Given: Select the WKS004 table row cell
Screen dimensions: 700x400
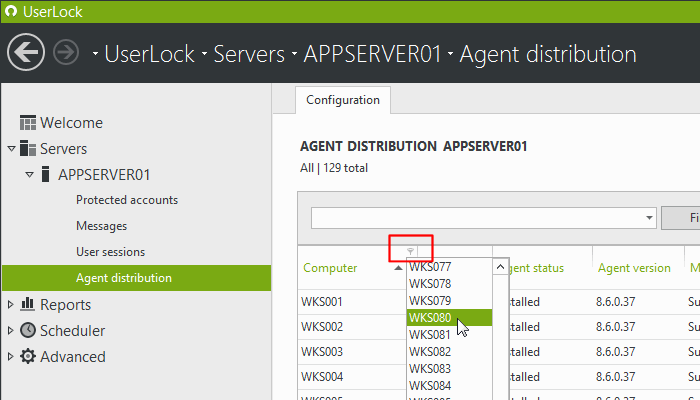Looking at the screenshot, I should (321, 377).
